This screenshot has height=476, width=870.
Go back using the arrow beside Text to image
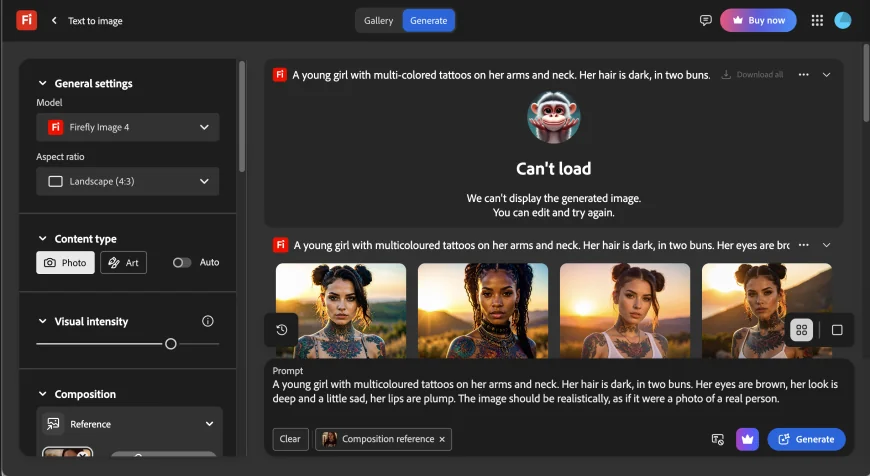(53, 20)
